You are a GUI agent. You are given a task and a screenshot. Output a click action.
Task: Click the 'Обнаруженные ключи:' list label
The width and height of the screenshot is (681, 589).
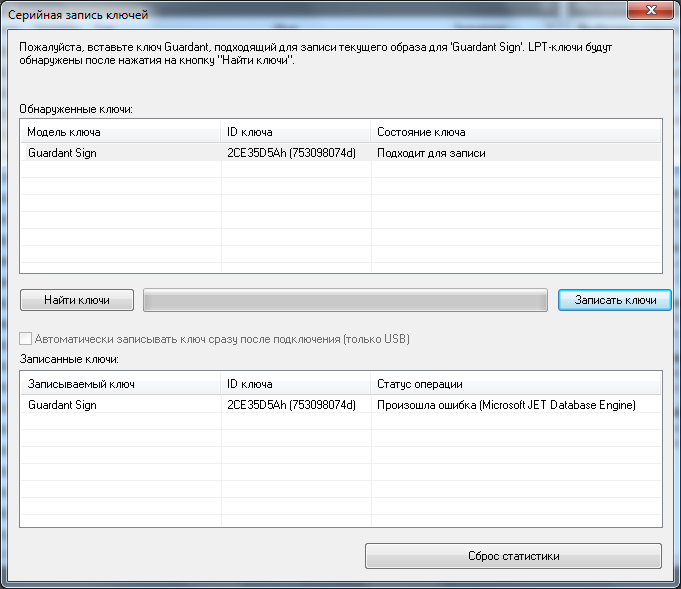coord(75,108)
